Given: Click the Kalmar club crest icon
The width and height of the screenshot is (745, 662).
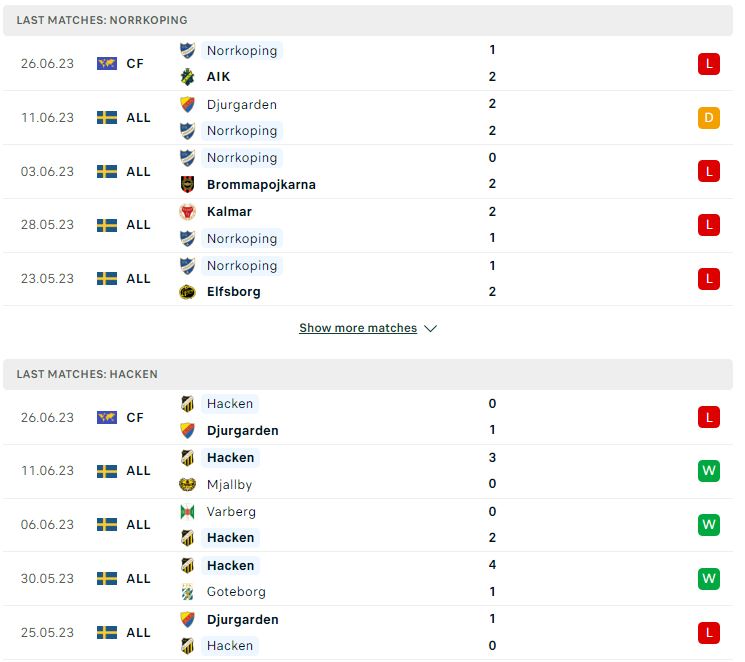Looking at the screenshot, I should pos(187,211).
